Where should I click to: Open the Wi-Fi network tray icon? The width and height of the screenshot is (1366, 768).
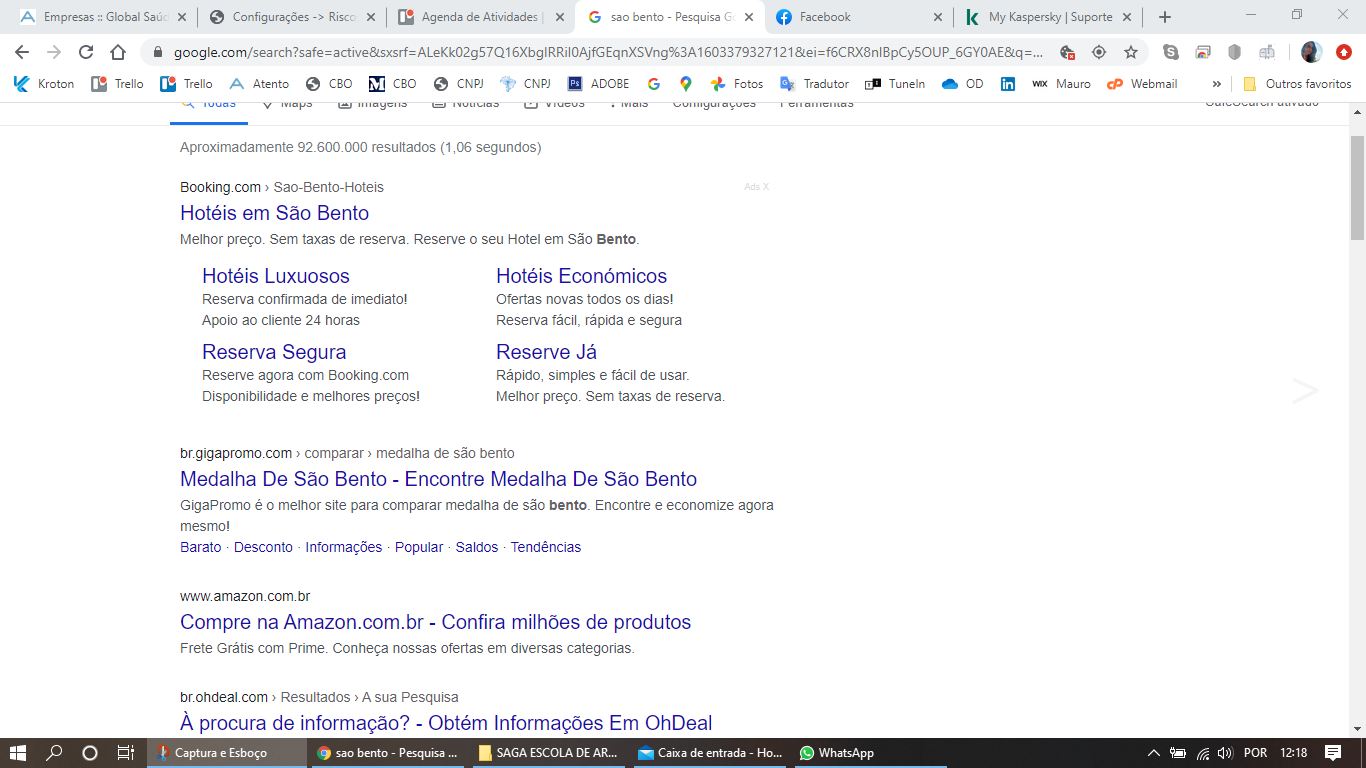click(1202, 753)
